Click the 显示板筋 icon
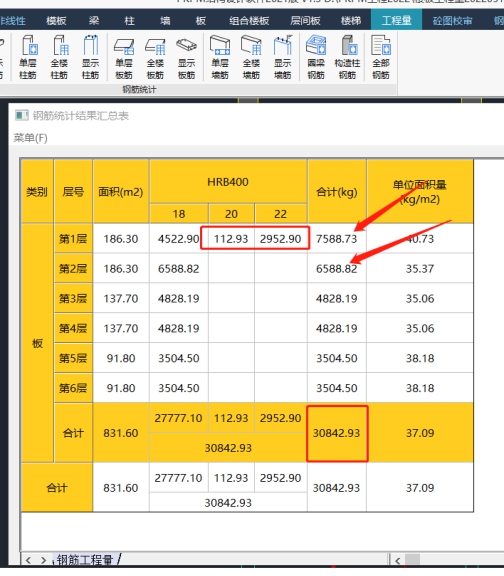 click(x=186, y=57)
